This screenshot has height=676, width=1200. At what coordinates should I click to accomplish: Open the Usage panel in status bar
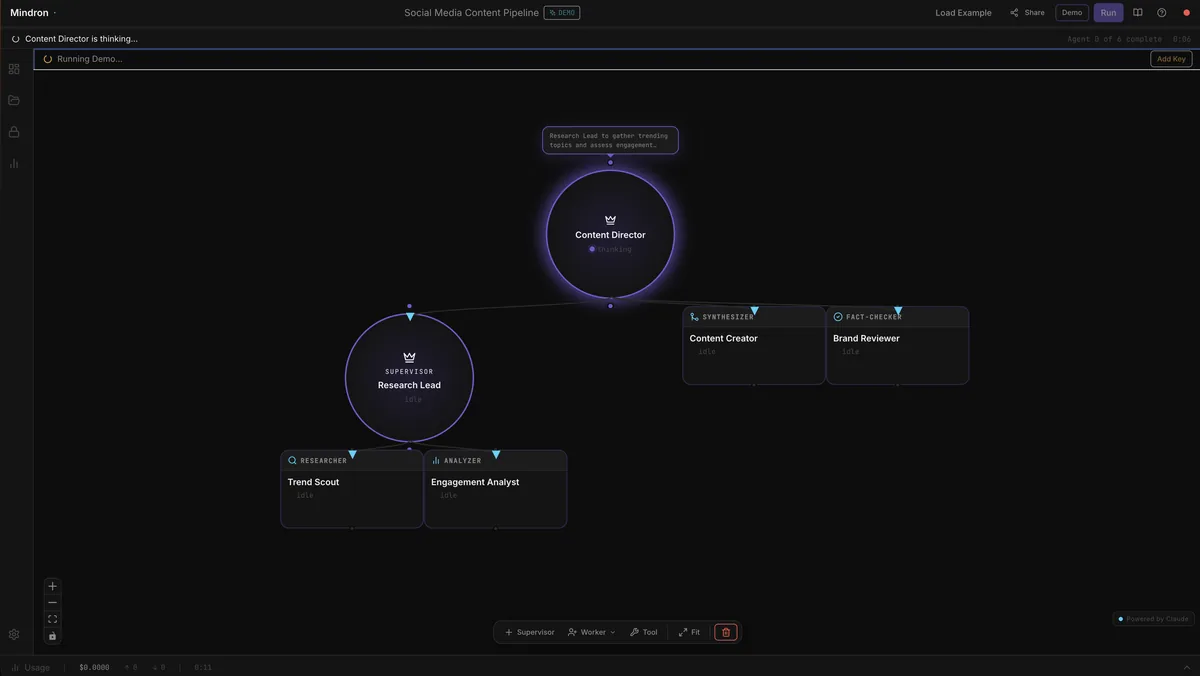click(x=30, y=667)
